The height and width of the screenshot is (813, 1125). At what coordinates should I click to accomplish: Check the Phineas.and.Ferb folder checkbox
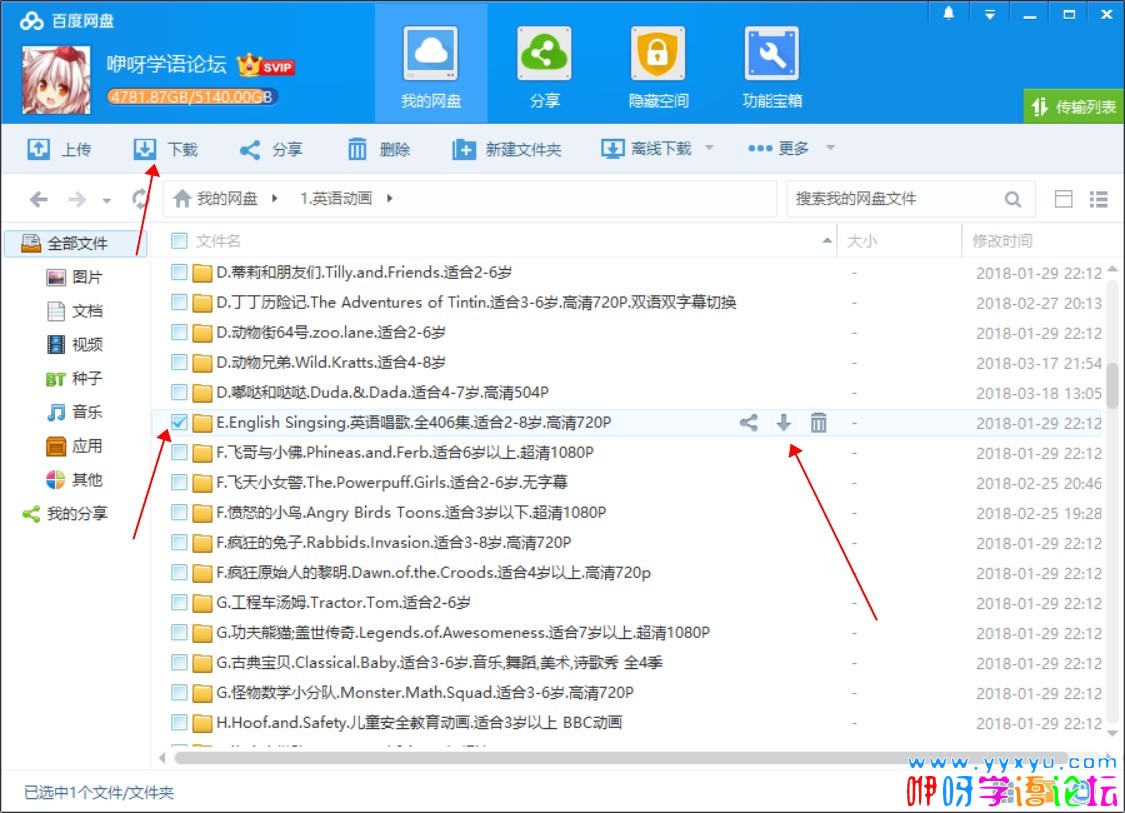click(x=179, y=453)
